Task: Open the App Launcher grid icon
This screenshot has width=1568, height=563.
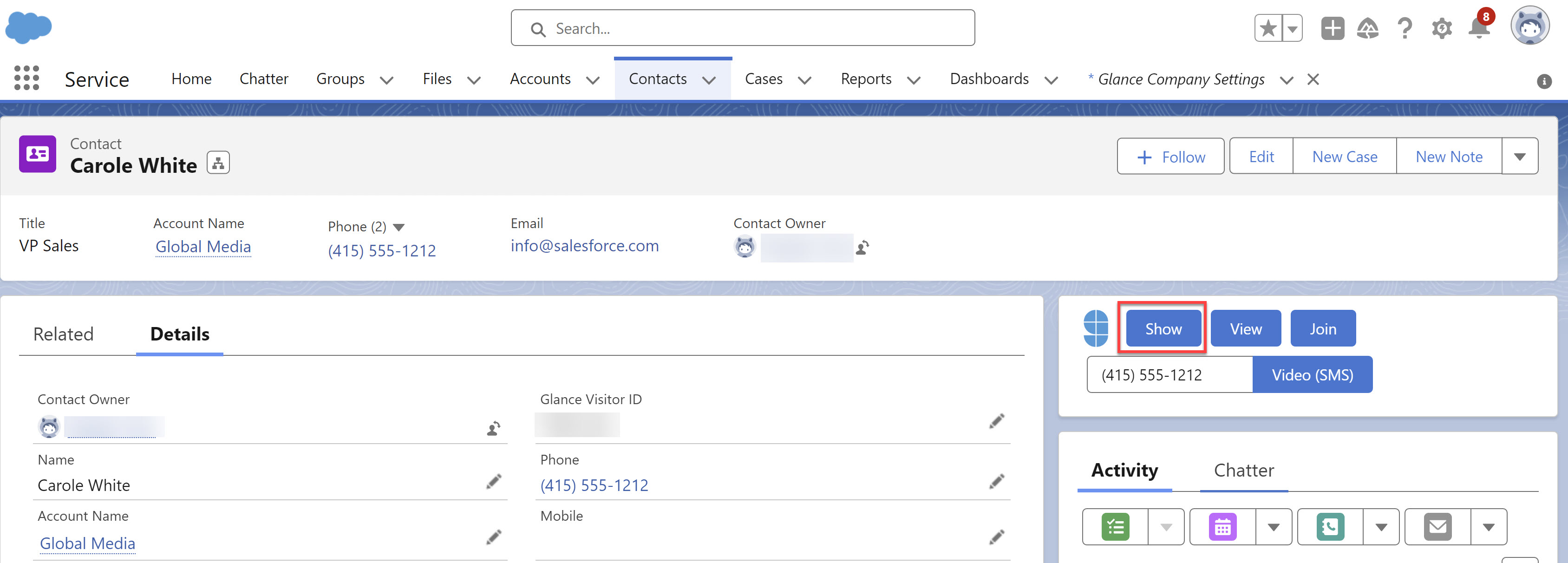Action: 26,79
